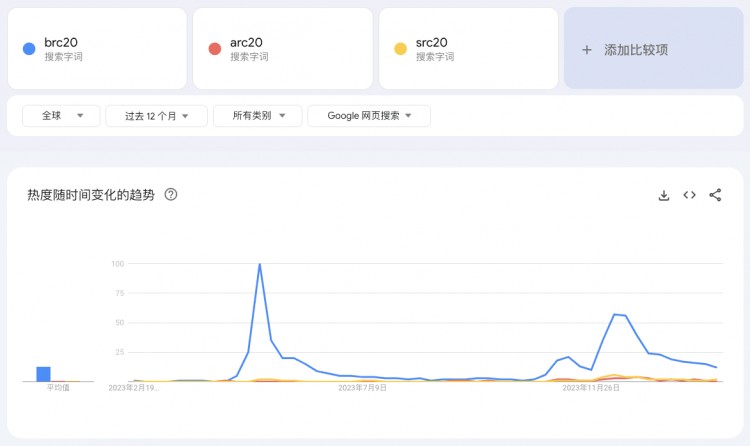The height and width of the screenshot is (446, 750).
Task: Open the 全球 region dropdown
Action: pyautogui.click(x=61, y=116)
